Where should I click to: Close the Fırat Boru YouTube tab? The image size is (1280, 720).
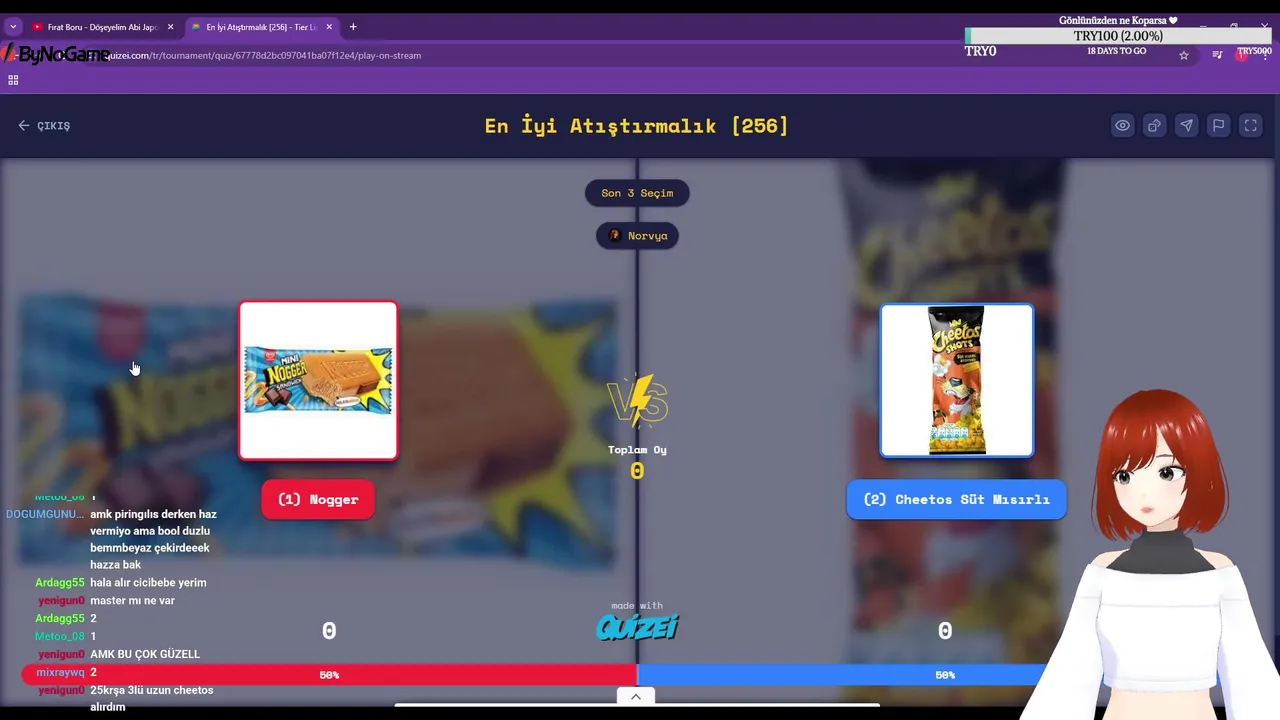tap(170, 27)
